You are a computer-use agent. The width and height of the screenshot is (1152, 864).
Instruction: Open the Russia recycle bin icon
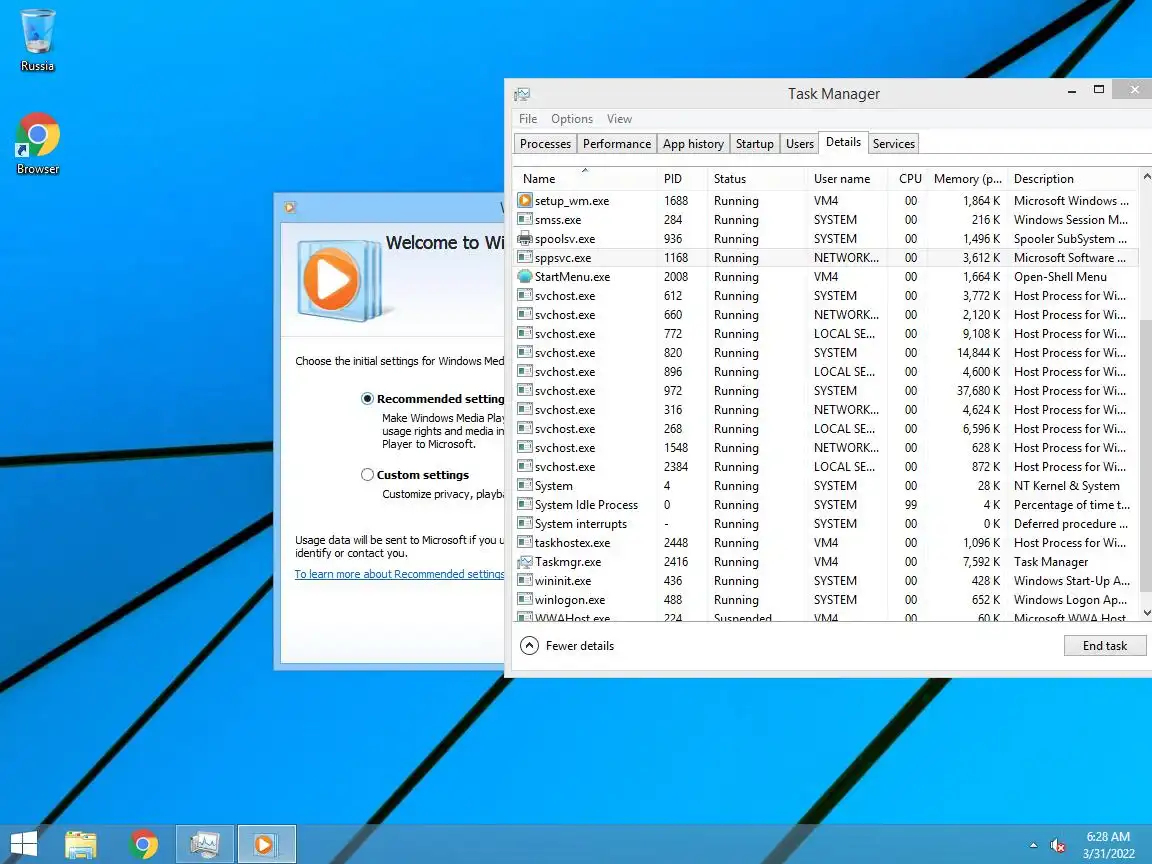pyautogui.click(x=37, y=40)
